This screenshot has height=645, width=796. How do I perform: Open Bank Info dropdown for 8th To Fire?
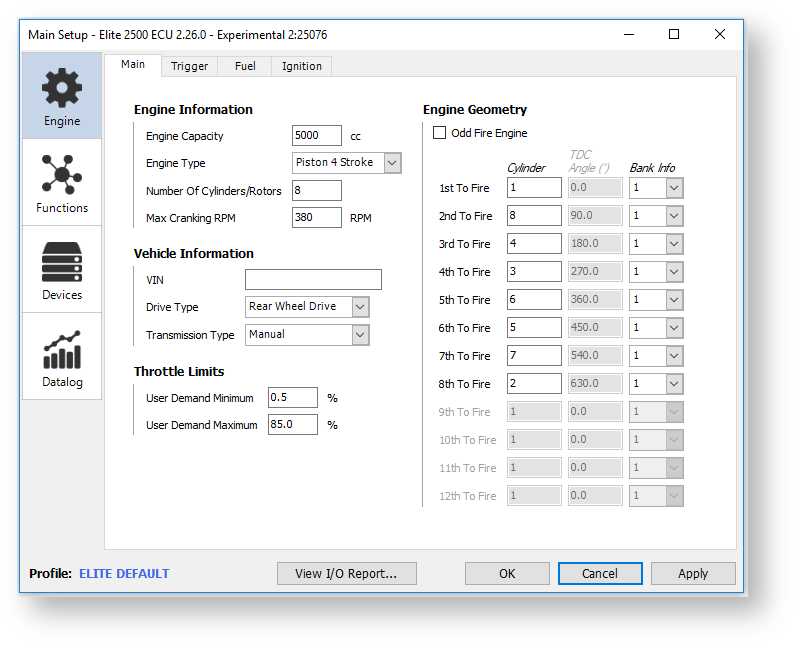(x=656, y=384)
